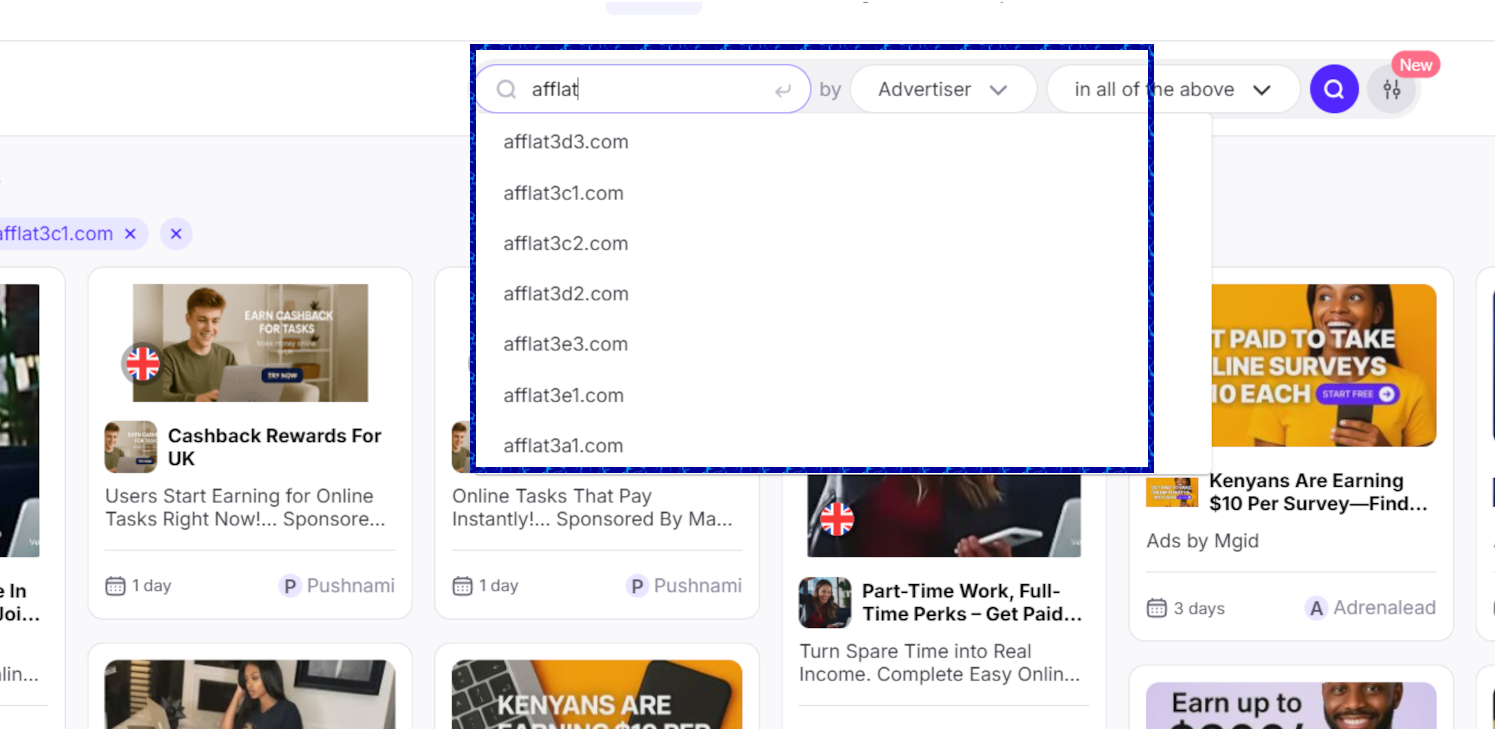The height and width of the screenshot is (729, 1495).
Task: Click small thumbnail beside Kenyans Are Earning title
Action: pos(1172,492)
